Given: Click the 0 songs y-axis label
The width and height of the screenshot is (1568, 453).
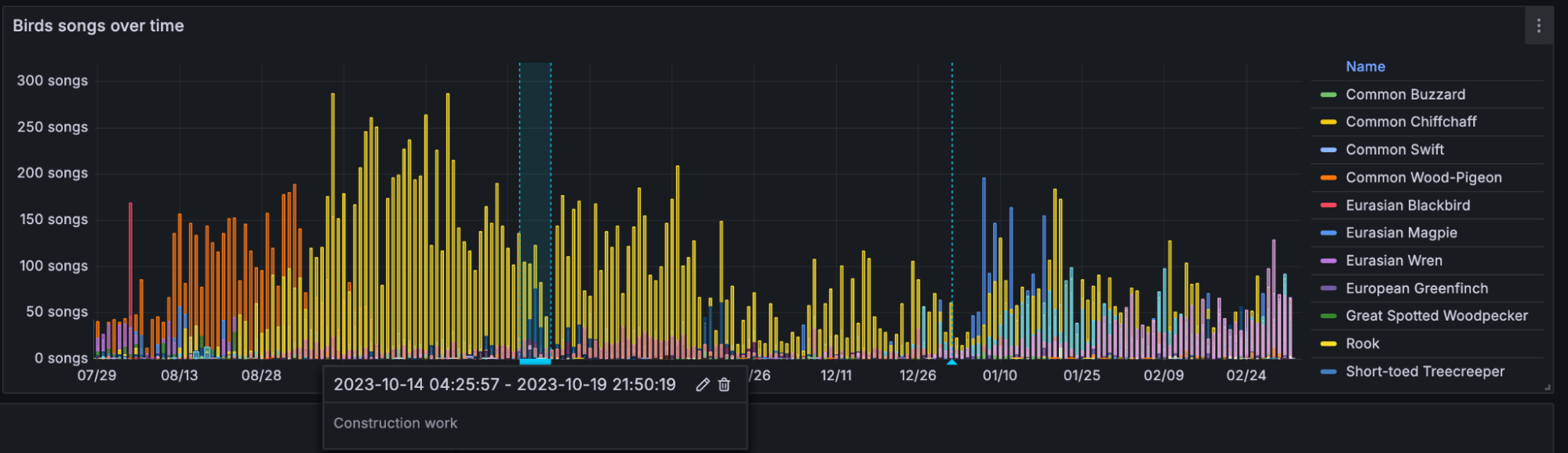Looking at the screenshot, I should [x=60, y=358].
